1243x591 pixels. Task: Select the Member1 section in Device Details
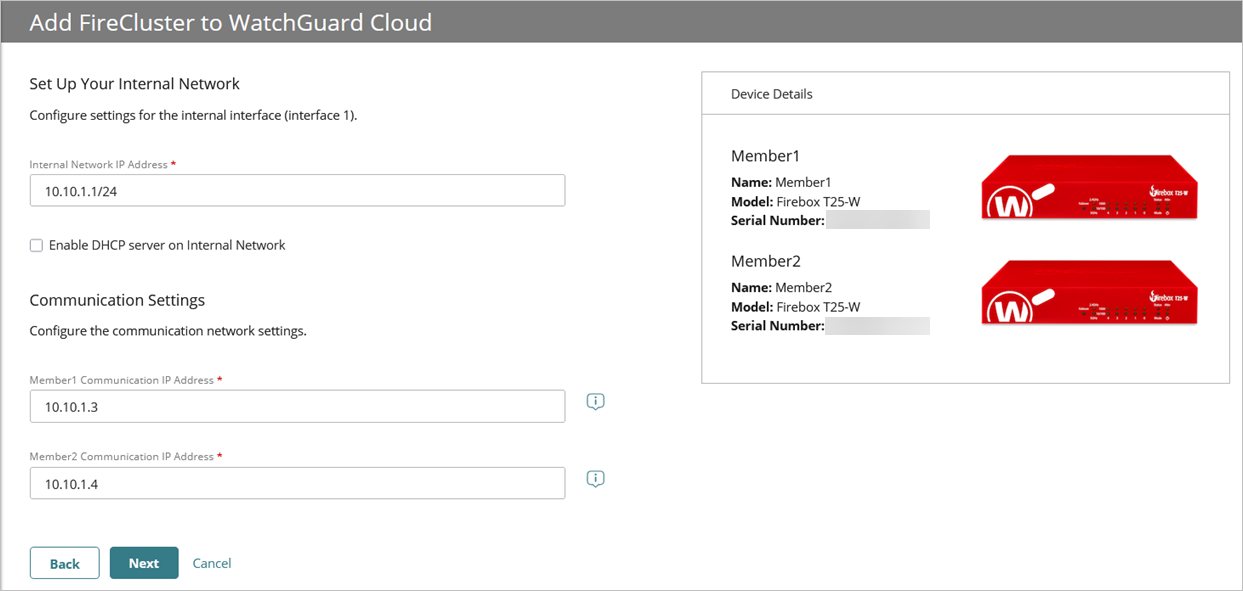click(765, 155)
